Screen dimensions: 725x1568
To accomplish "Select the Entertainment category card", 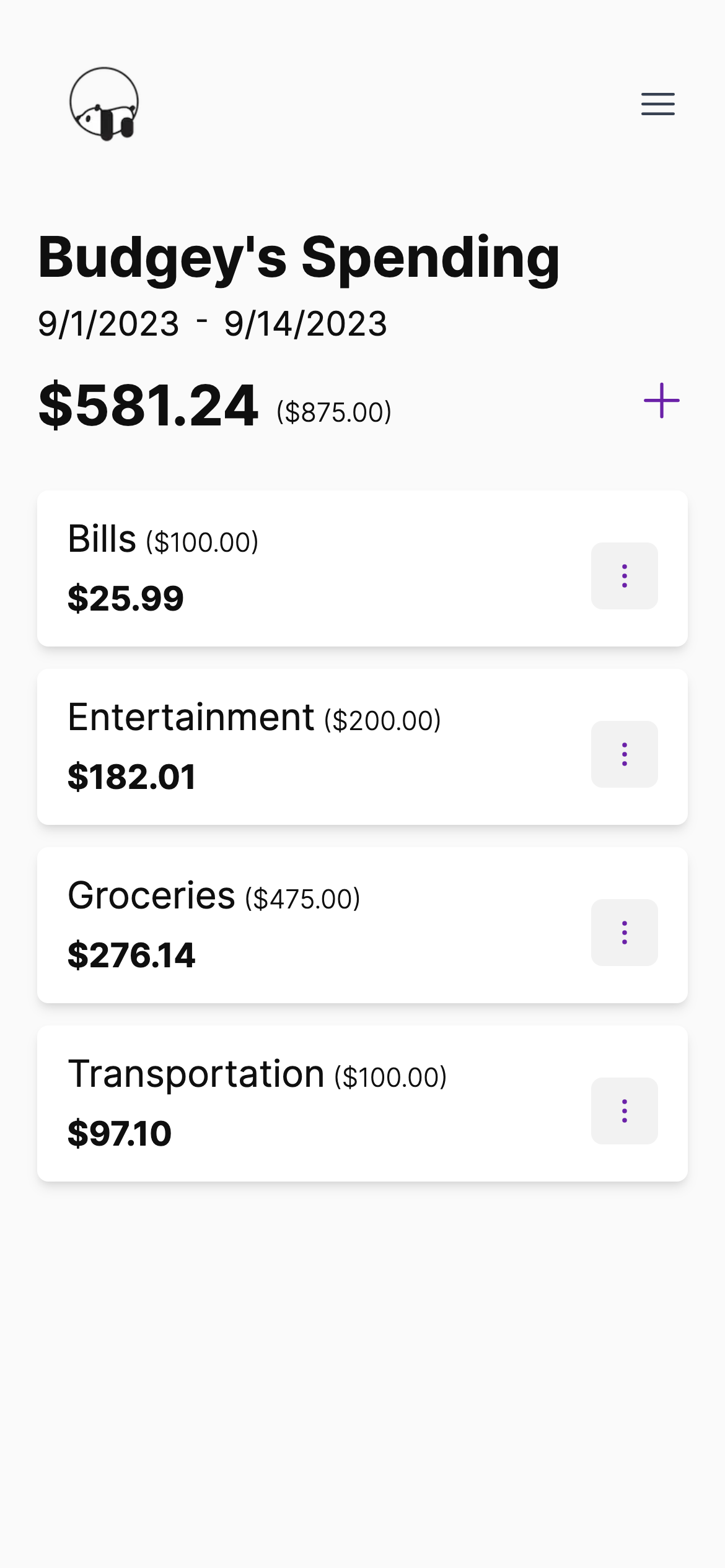I will point(362,747).
